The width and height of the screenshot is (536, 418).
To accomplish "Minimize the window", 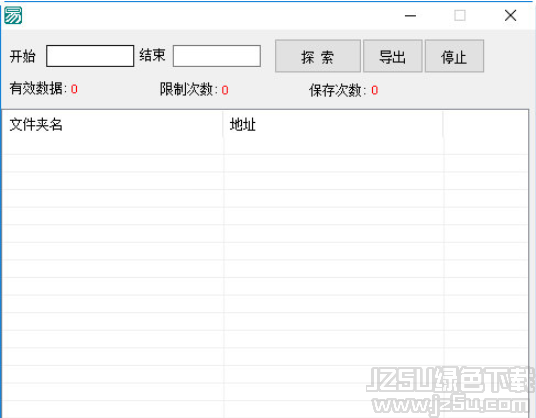I will pyautogui.click(x=410, y=15).
